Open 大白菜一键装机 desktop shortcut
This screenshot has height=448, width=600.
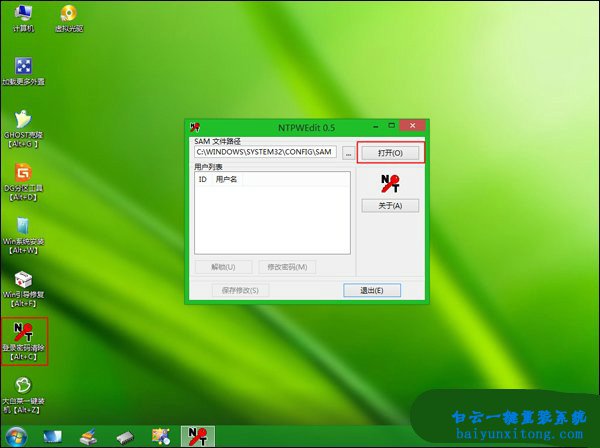(23, 395)
